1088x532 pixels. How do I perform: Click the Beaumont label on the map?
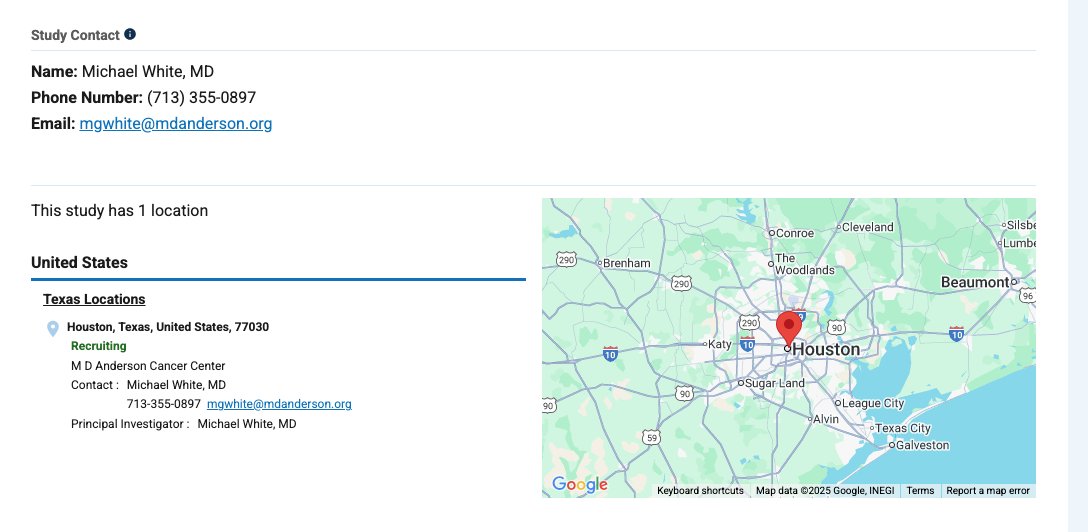tap(975, 282)
